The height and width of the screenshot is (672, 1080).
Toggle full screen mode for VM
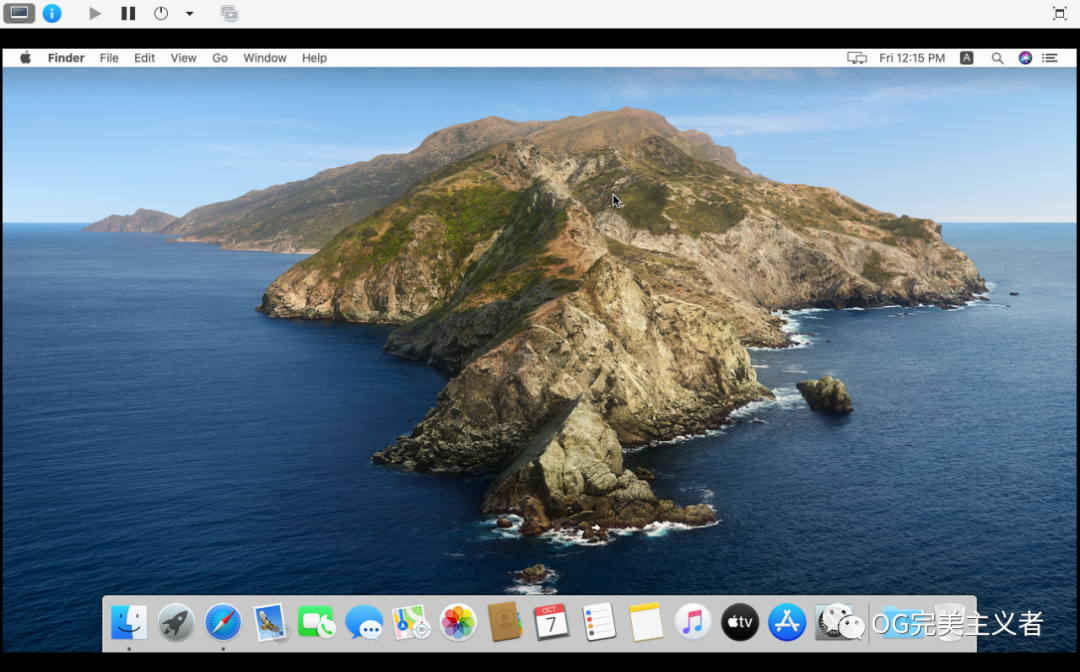coord(1059,13)
